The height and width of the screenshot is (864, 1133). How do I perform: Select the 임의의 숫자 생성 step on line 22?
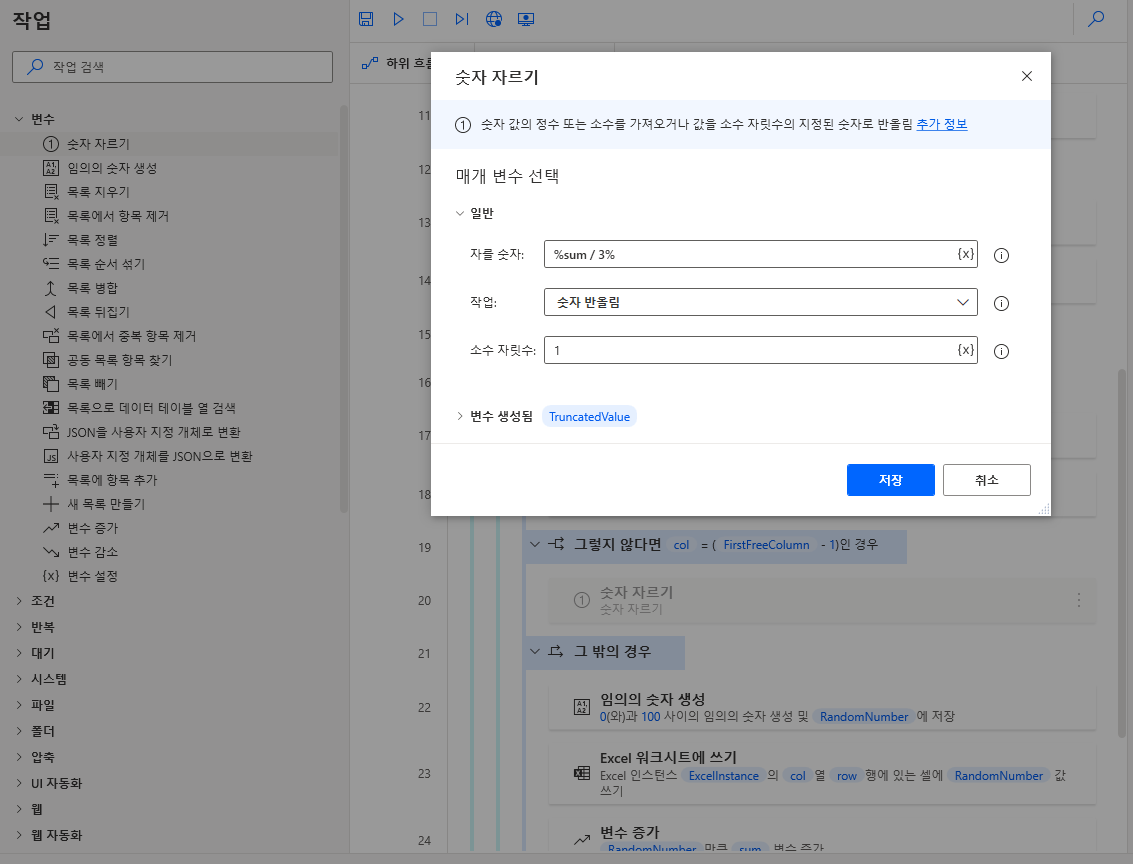point(822,707)
